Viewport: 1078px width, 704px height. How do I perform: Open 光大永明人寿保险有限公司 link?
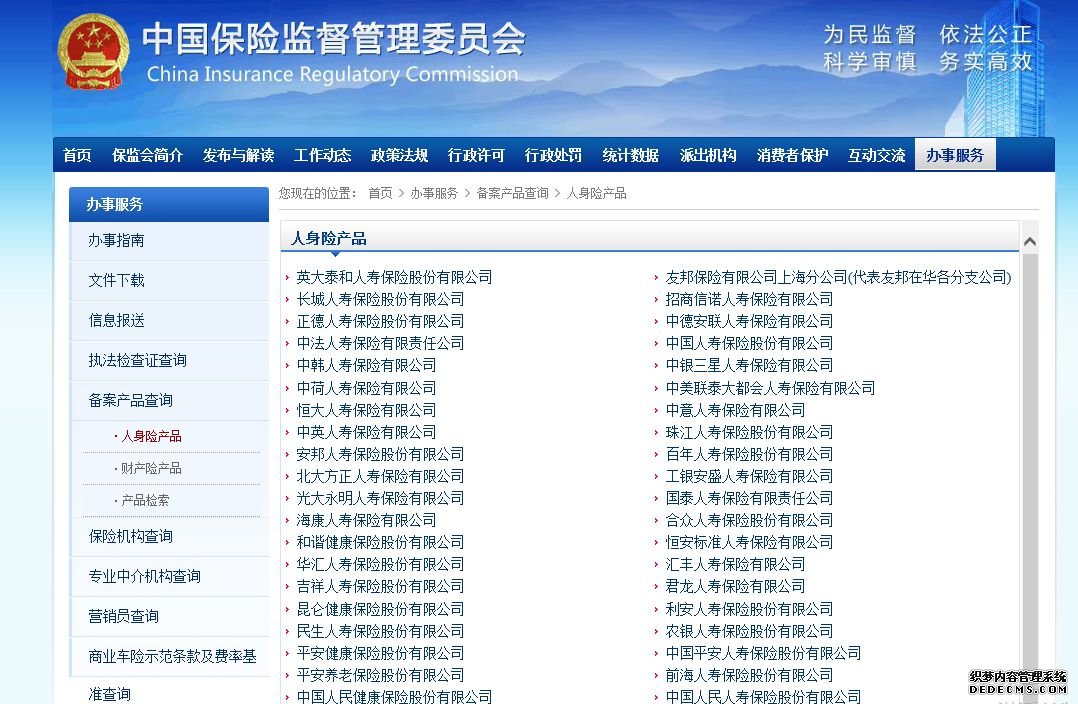[380, 498]
